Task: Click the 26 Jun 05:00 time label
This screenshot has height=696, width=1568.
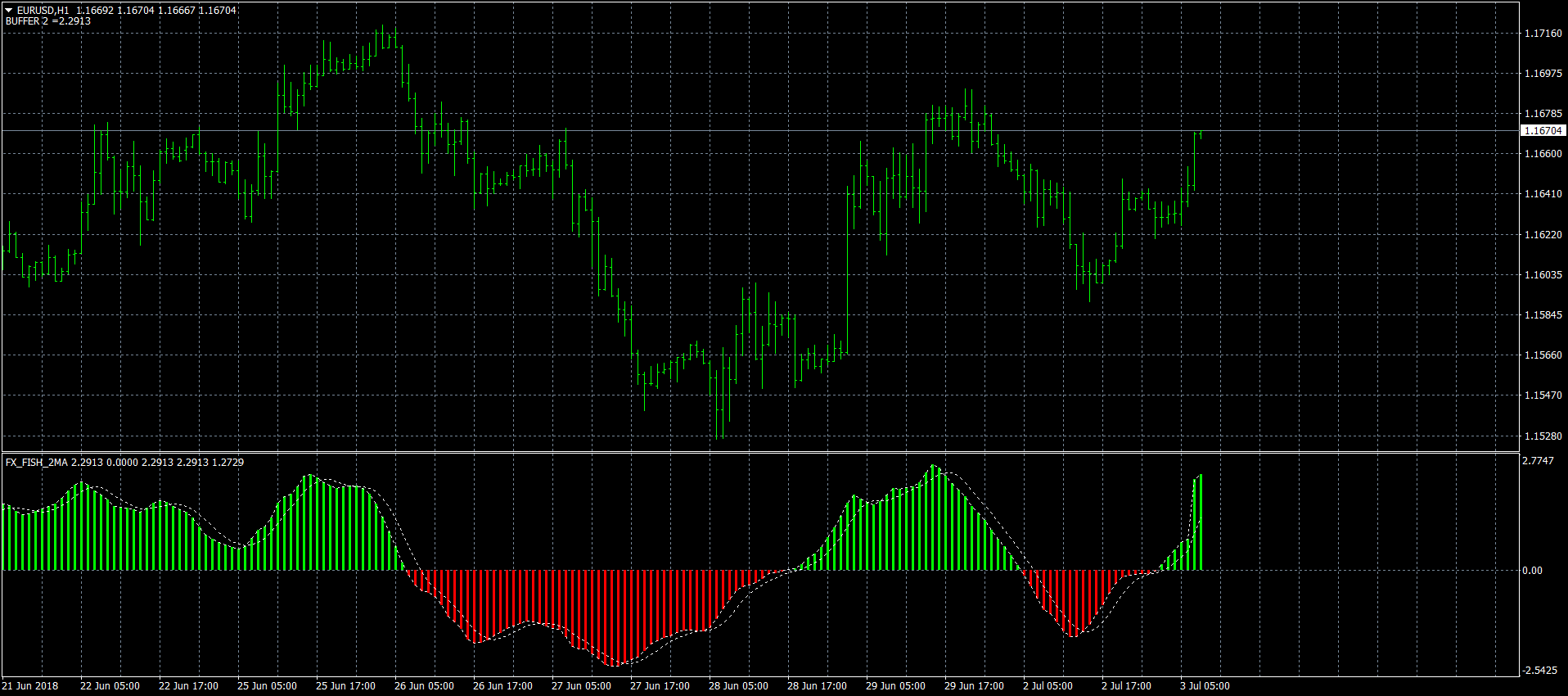Action: (424, 686)
